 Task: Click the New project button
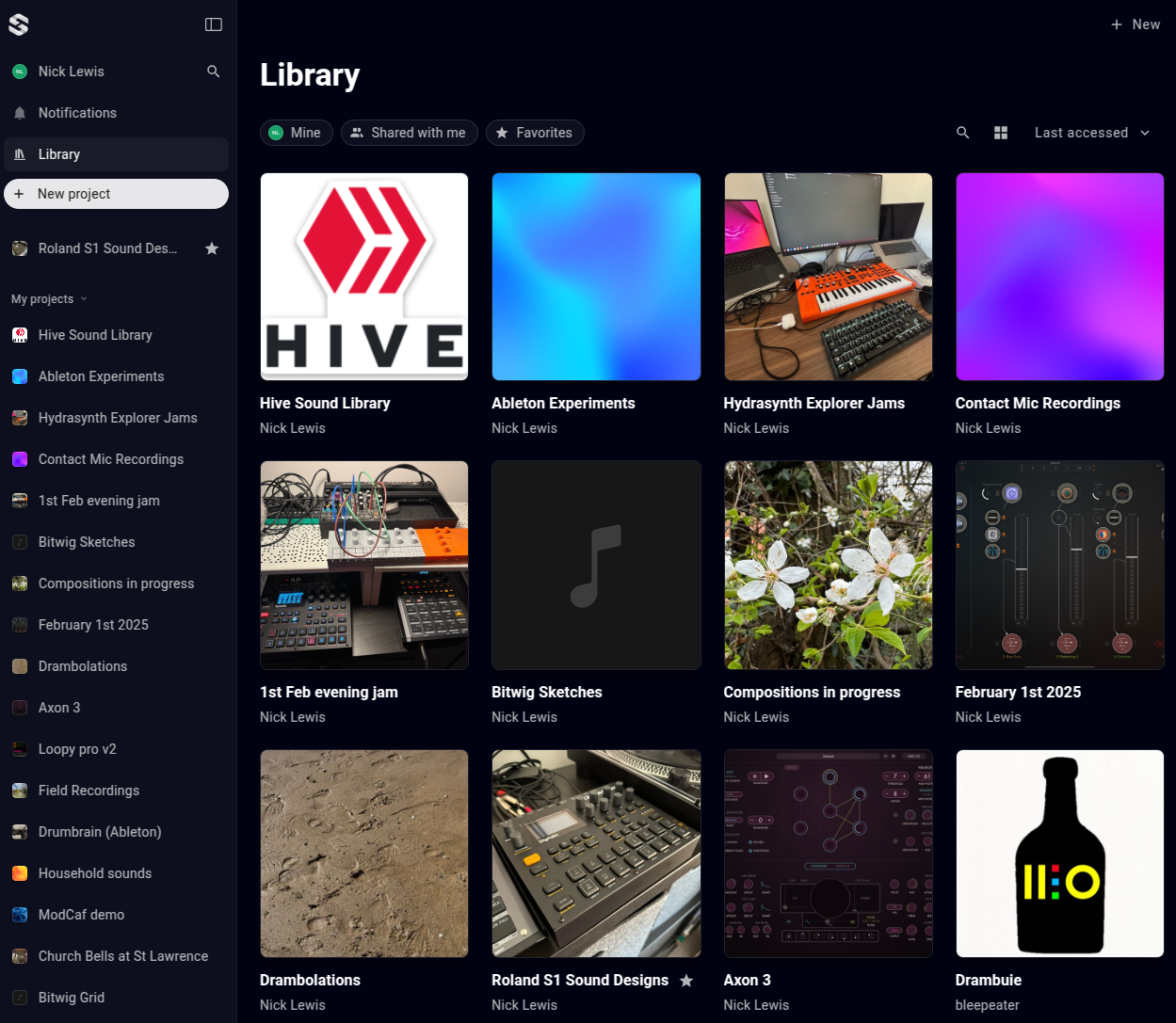click(x=116, y=194)
